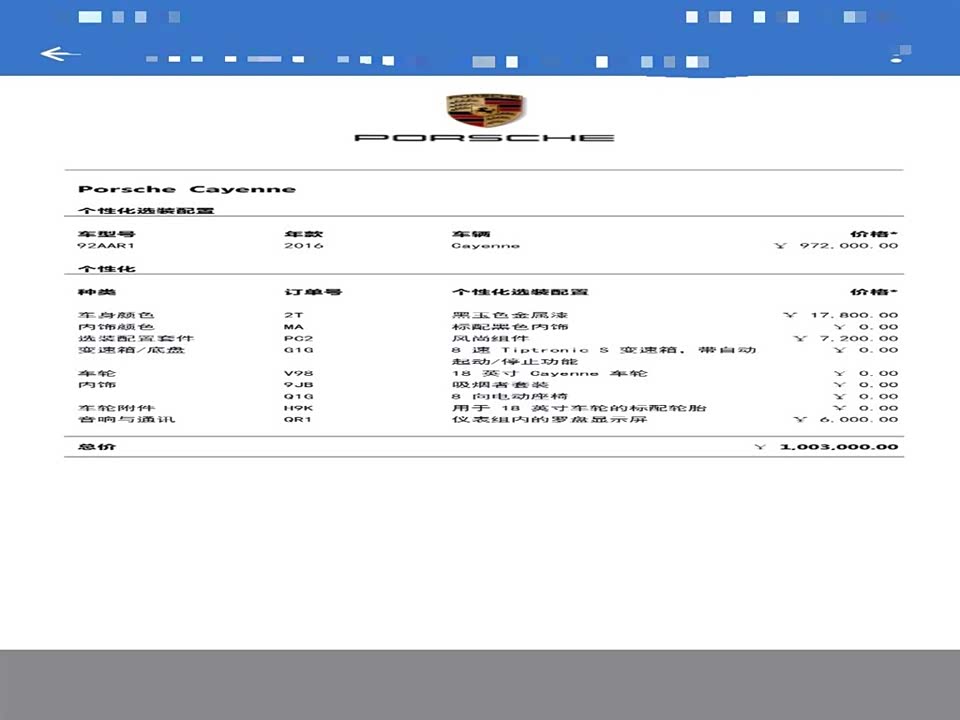Click the '车轮' row label

click(x=97, y=373)
